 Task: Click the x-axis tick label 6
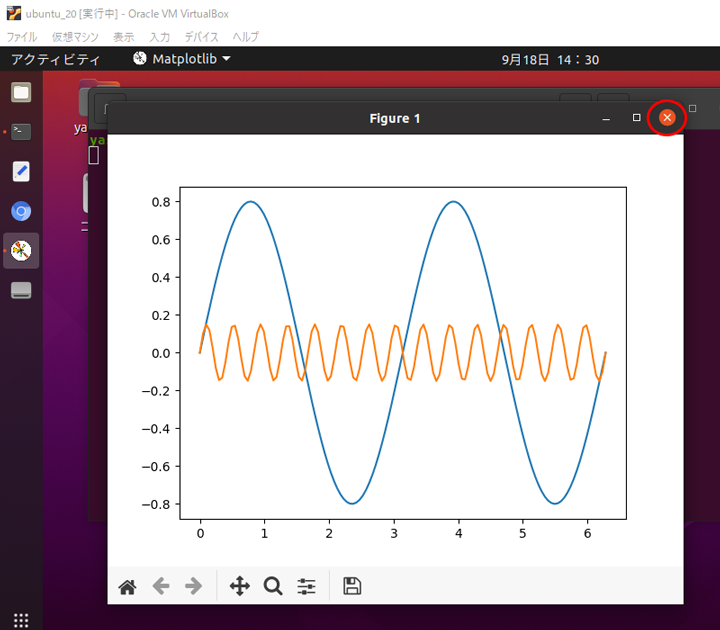pyautogui.click(x=587, y=533)
